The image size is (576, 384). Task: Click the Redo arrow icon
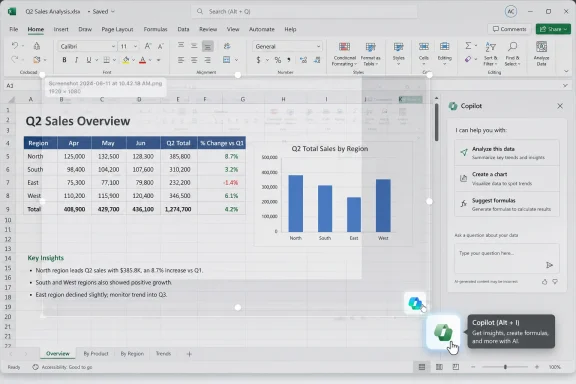(x=15, y=60)
